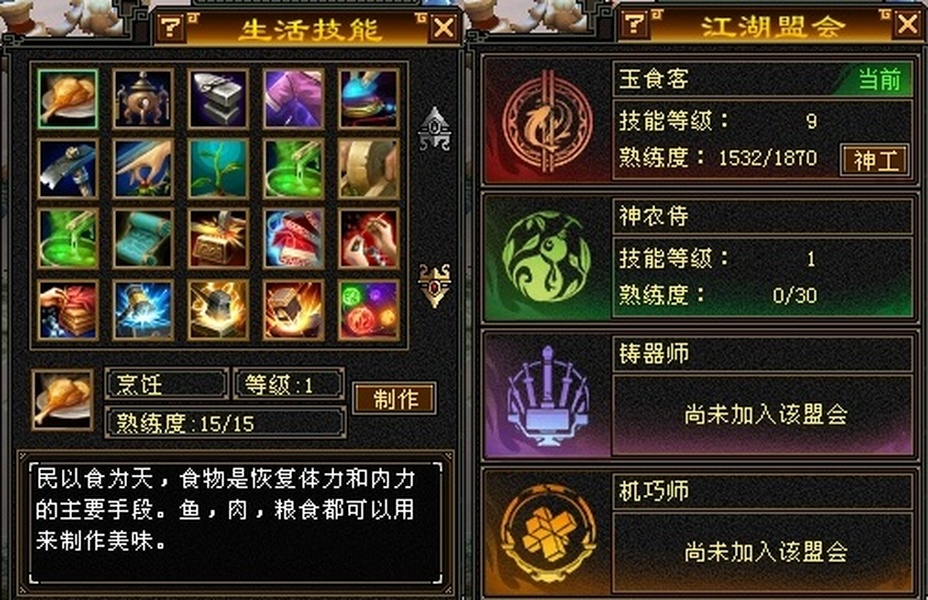The image size is (928, 600).
Task: Open help for the 生活技能 window
Action: 171,27
